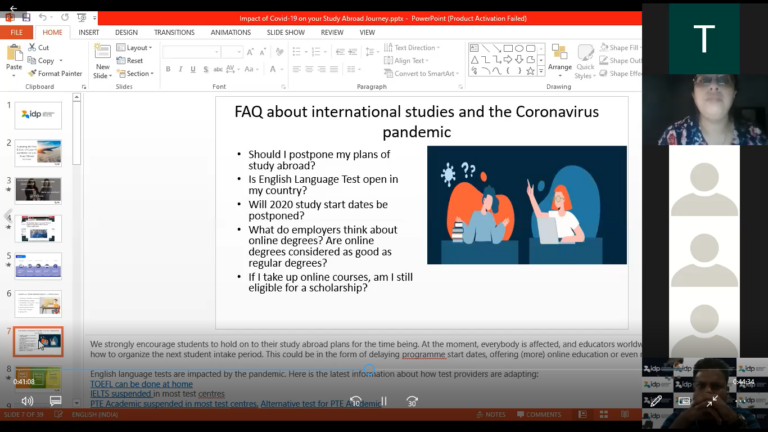Click the video volume speaker icon
The image size is (768, 432).
27,401
